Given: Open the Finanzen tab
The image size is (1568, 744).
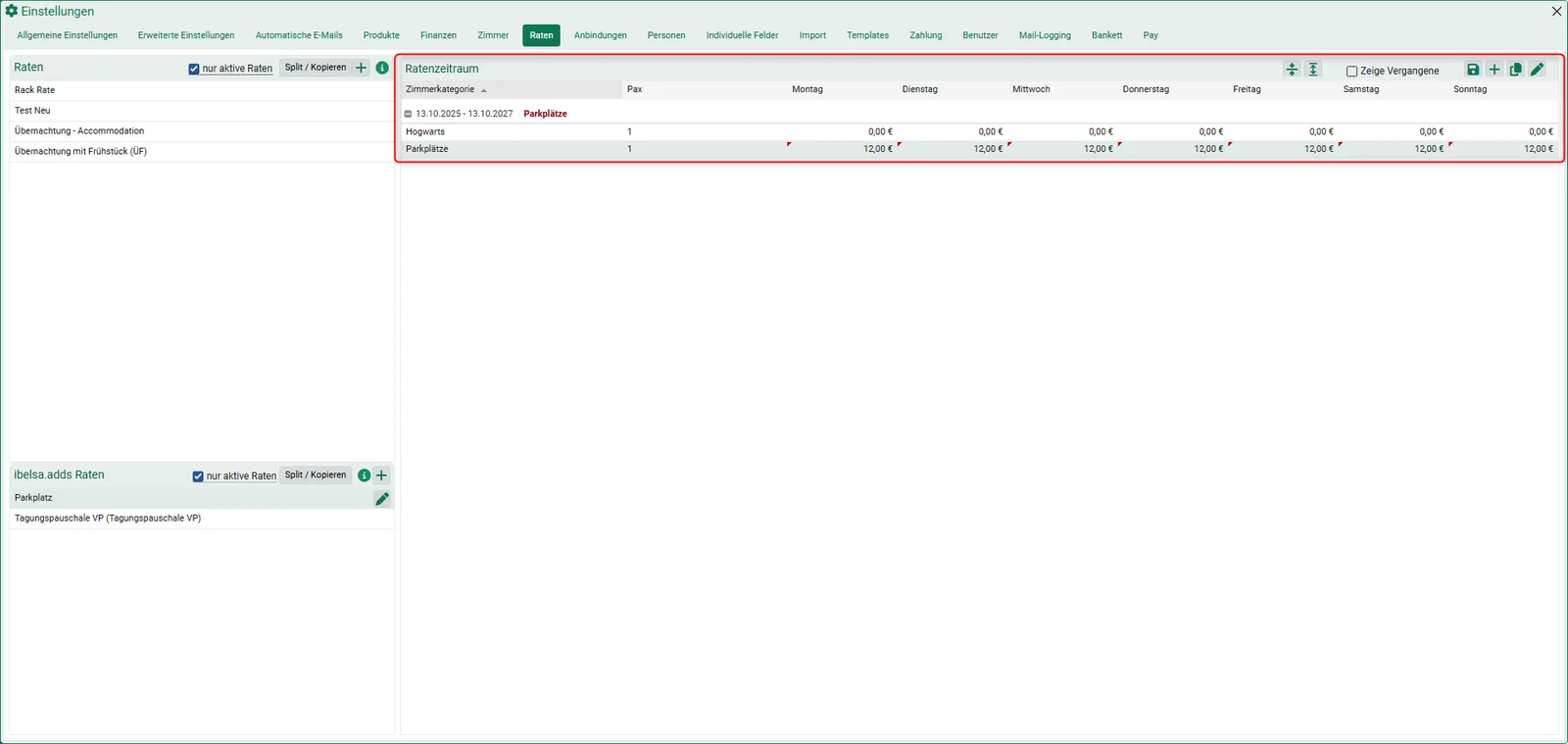Looking at the screenshot, I should point(438,35).
